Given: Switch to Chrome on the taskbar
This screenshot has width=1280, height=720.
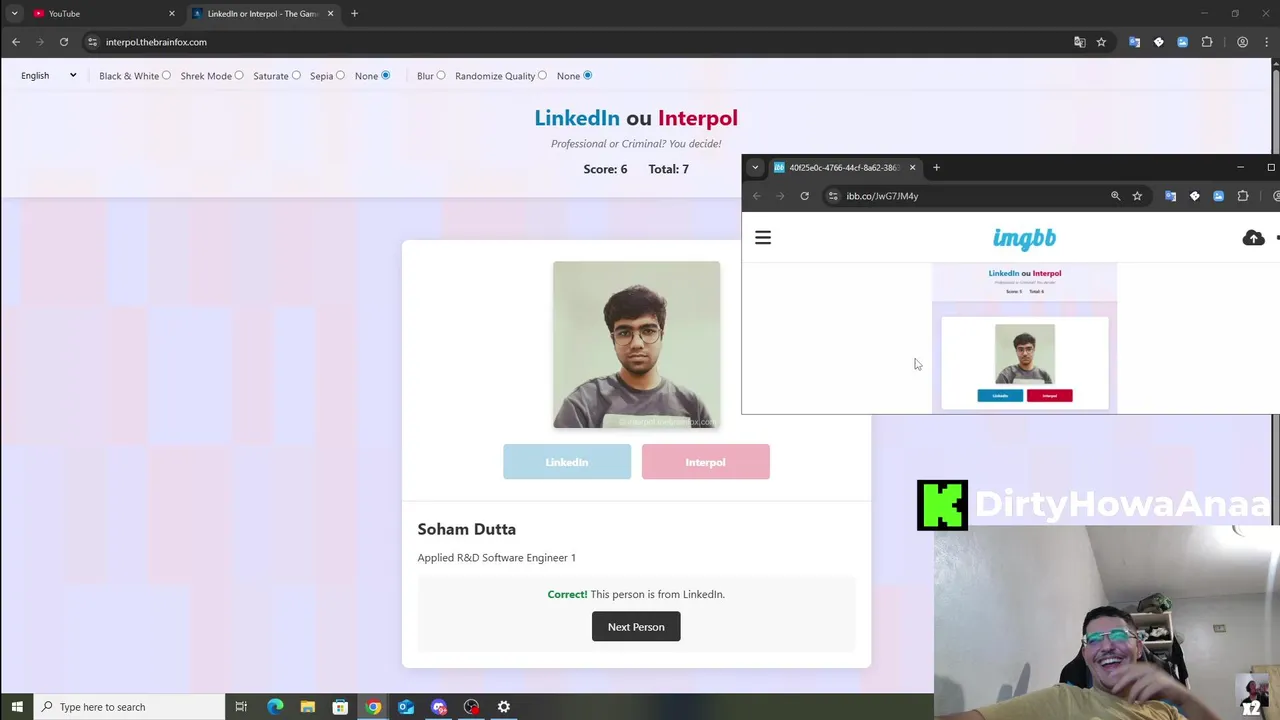Looking at the screenshot, I should (x=373, y=707).
